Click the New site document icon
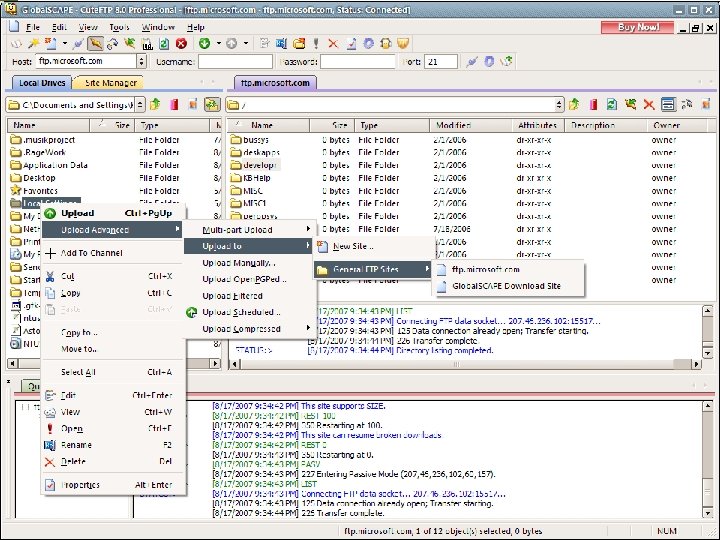 50,44
